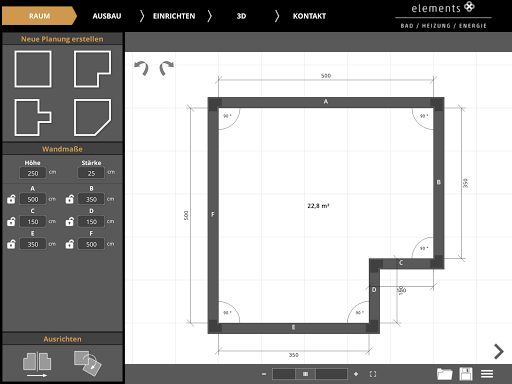Expand the right side panel arrow
Screen dimensions: 512x384
[499, 351]
